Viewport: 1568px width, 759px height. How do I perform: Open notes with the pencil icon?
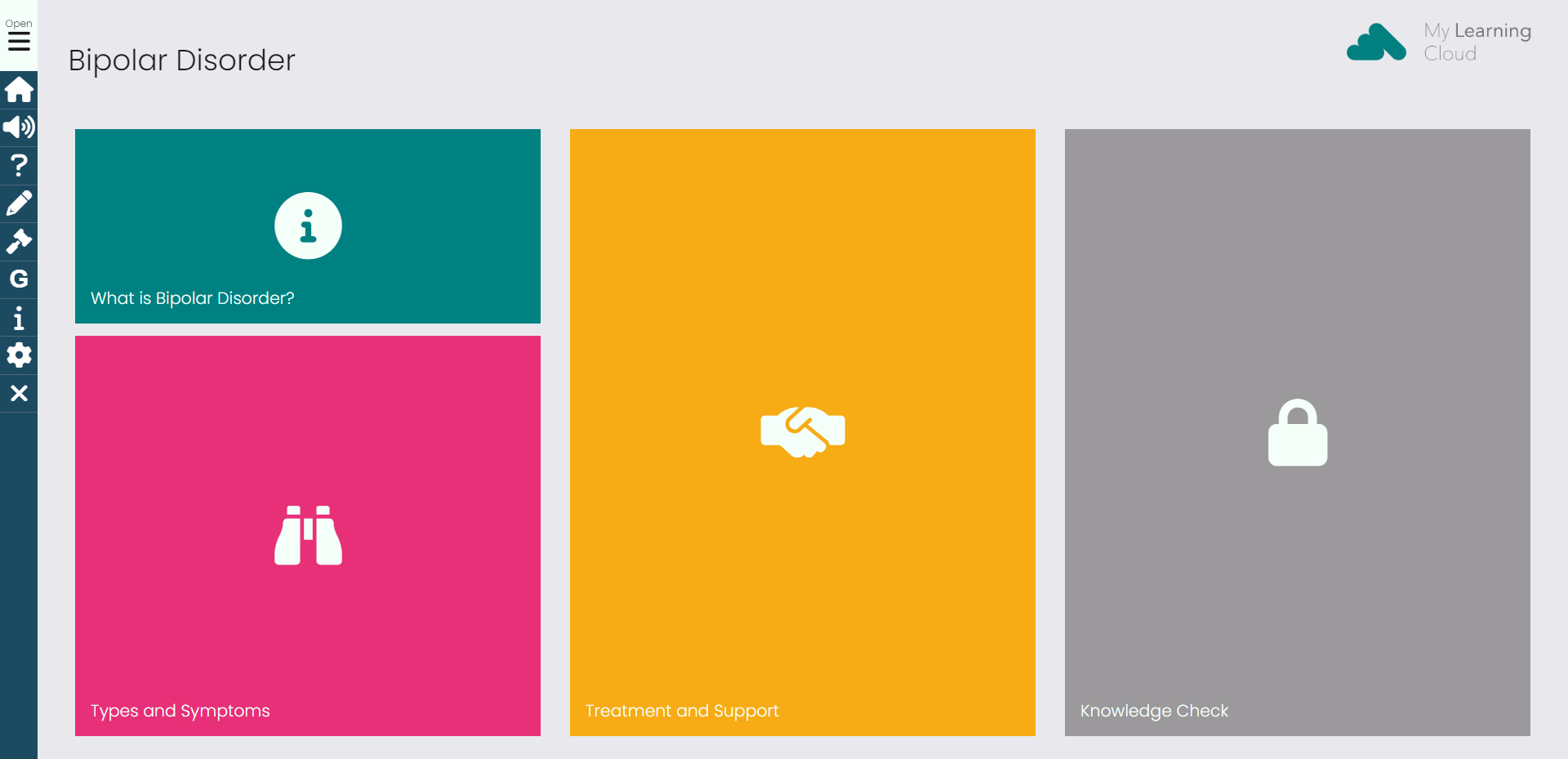click(19, 203)
